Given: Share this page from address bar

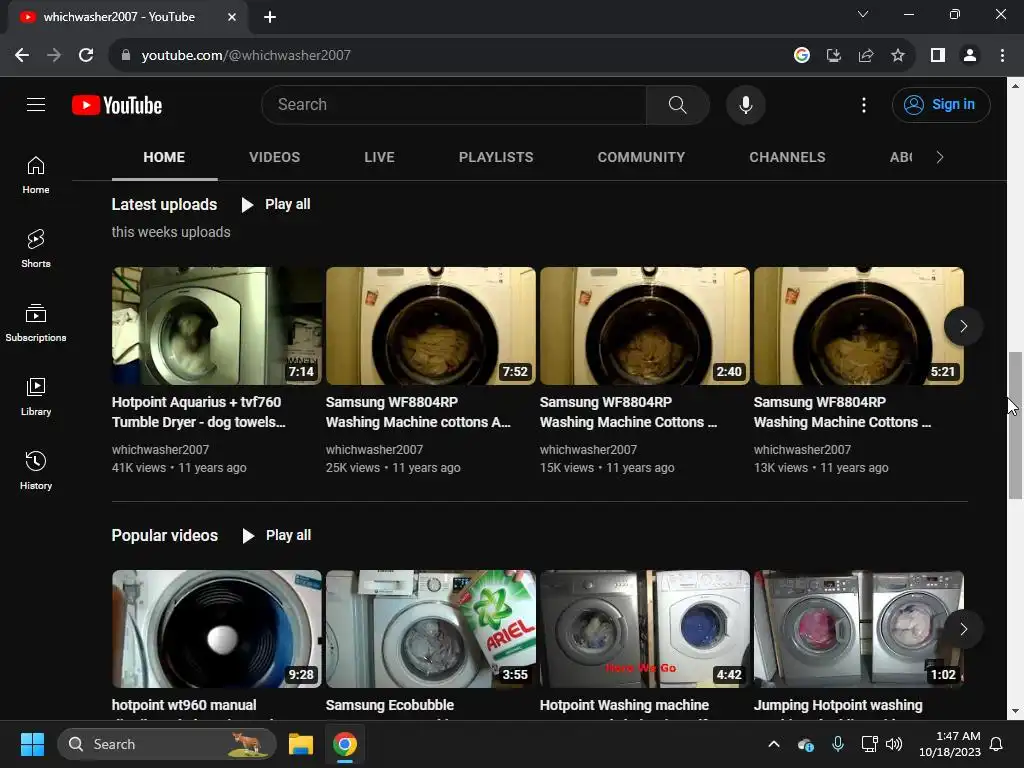Looking at the screenshot, I should [x=866, y=56].
